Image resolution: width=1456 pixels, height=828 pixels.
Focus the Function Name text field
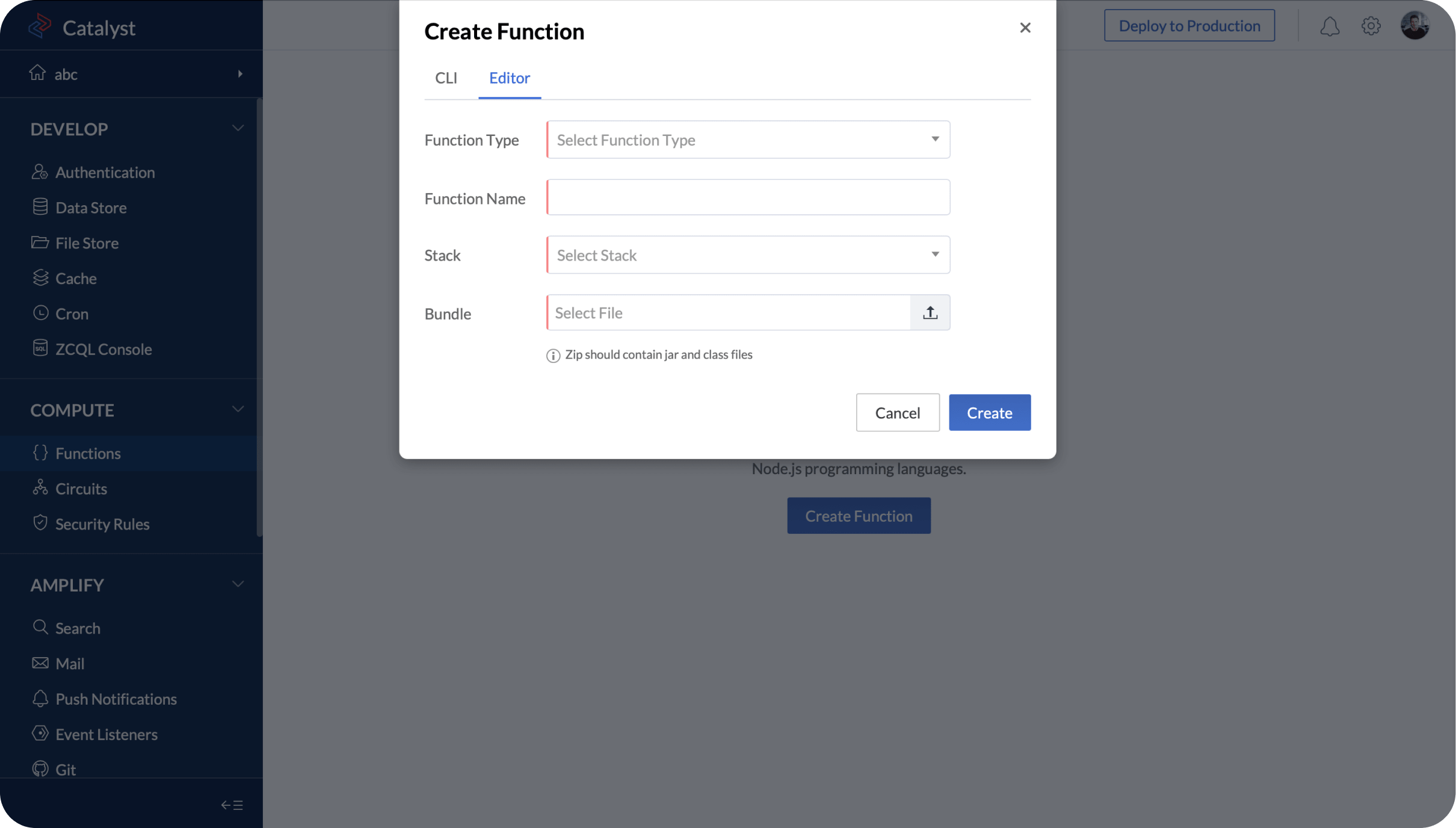748,197
